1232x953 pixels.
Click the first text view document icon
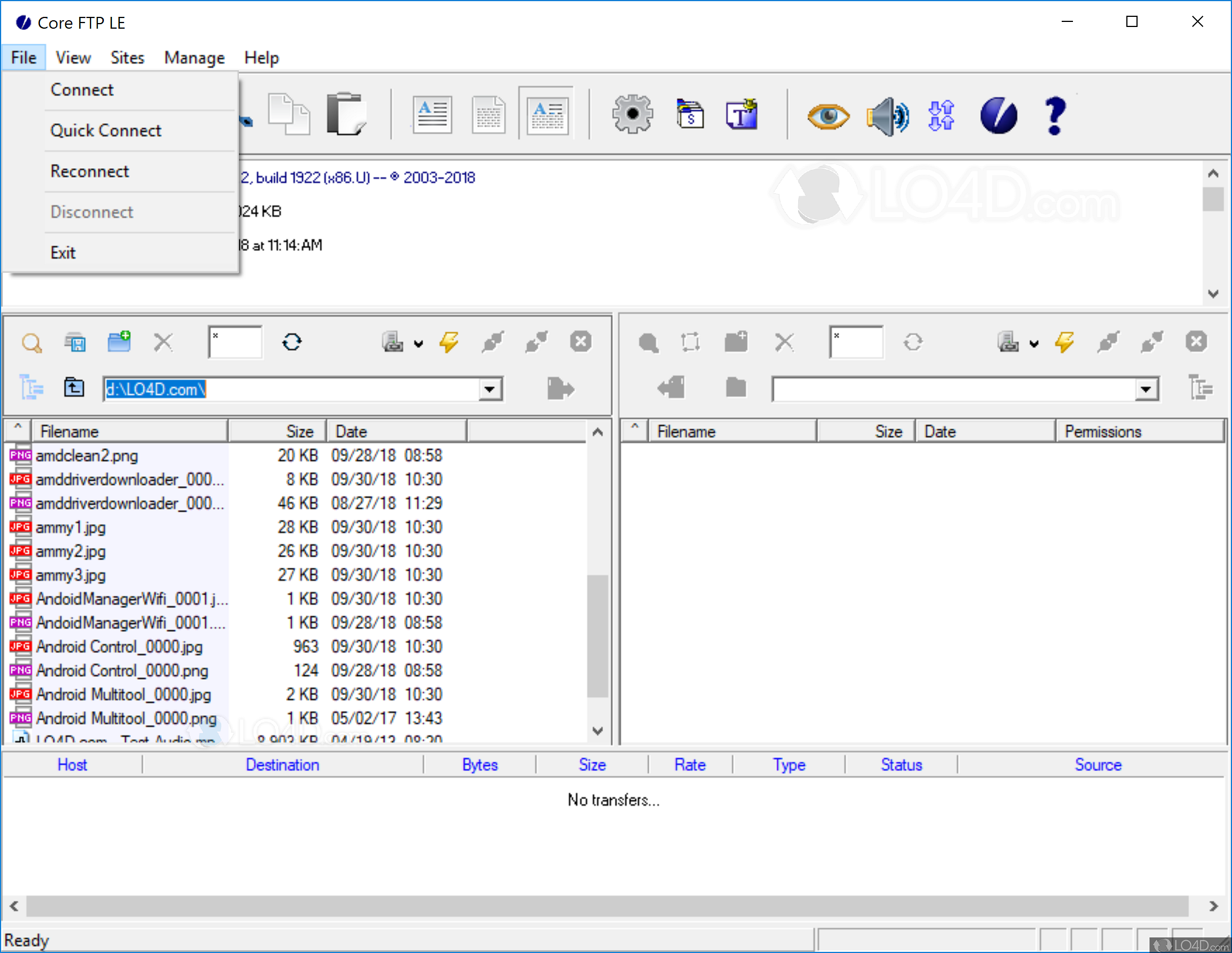(x=432, y=115)
